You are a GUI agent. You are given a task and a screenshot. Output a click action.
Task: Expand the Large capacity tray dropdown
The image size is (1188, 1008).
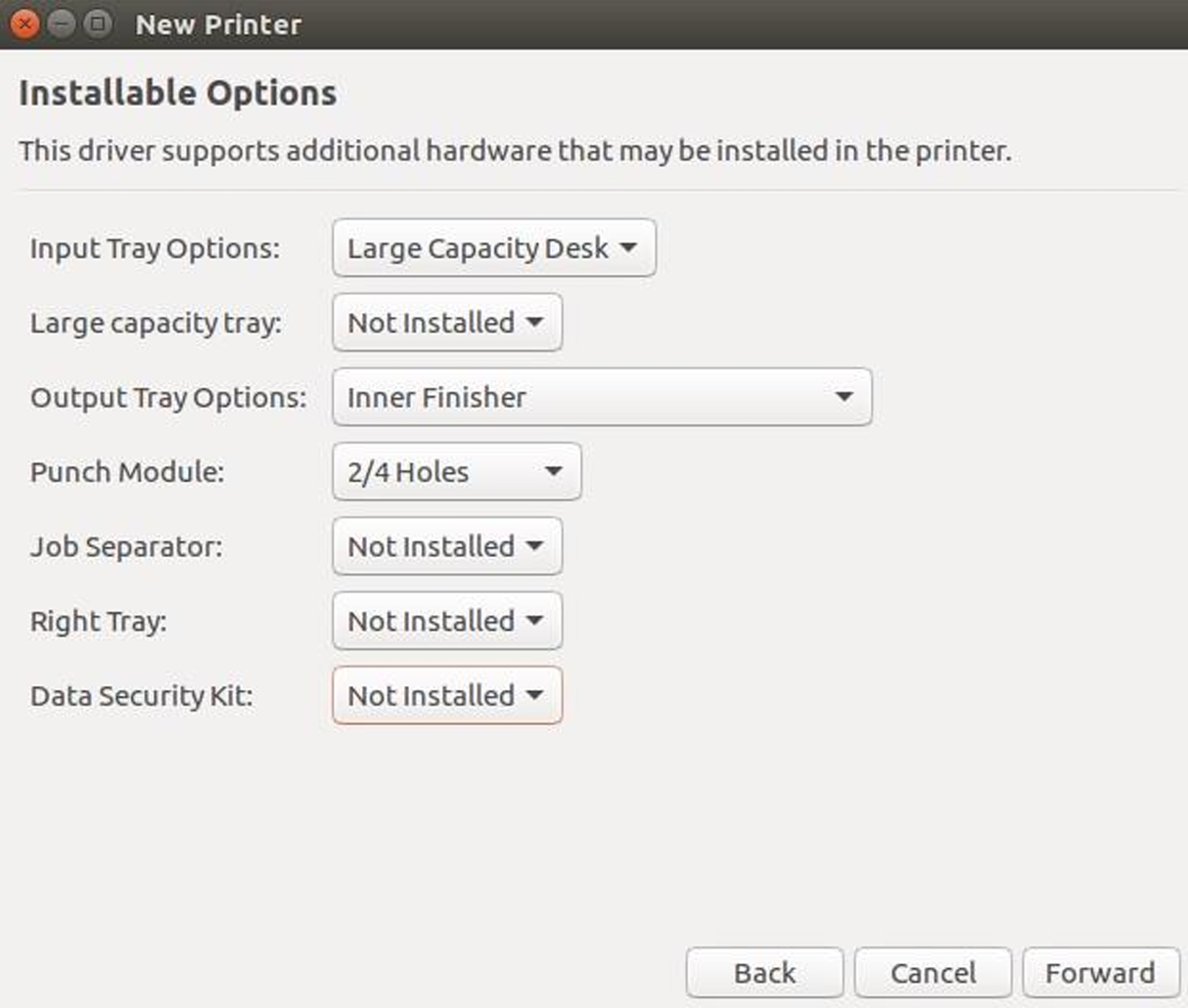[x=447, y=322]
